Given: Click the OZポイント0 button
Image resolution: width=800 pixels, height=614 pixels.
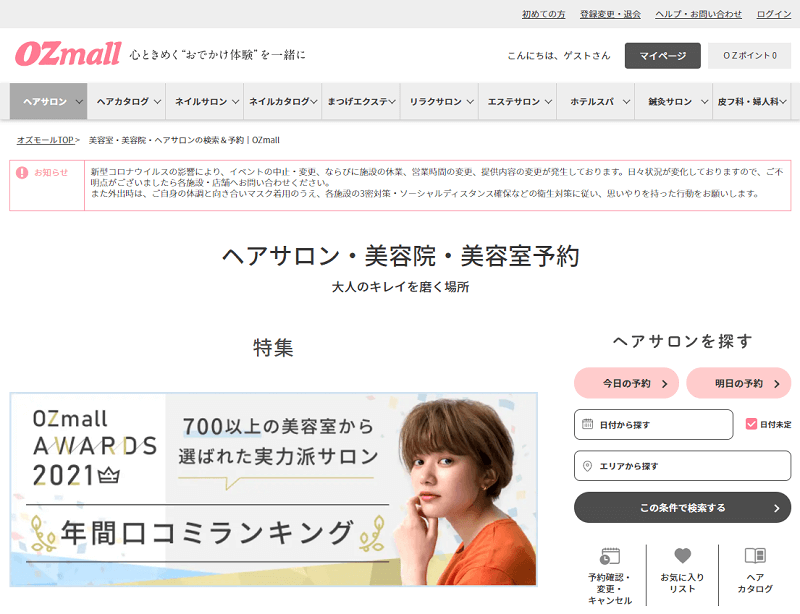Looking at the screenshot, I should coord(749,56).
